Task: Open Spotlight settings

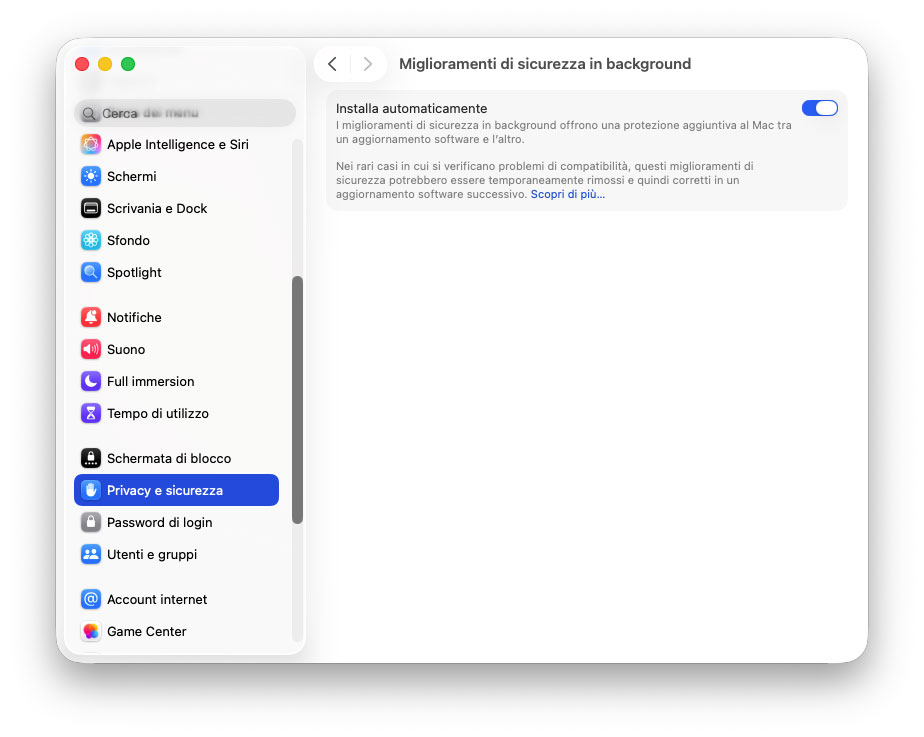Action: point(140,272)
